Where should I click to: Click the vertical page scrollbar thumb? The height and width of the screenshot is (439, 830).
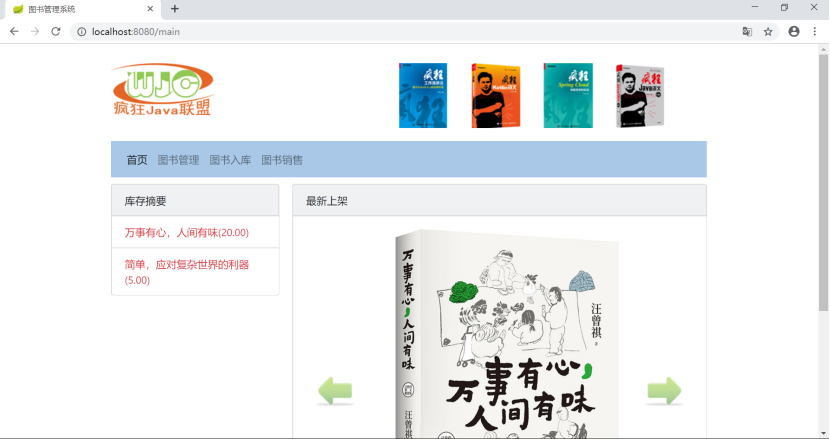pyautogui.click(x=823, y=183)
